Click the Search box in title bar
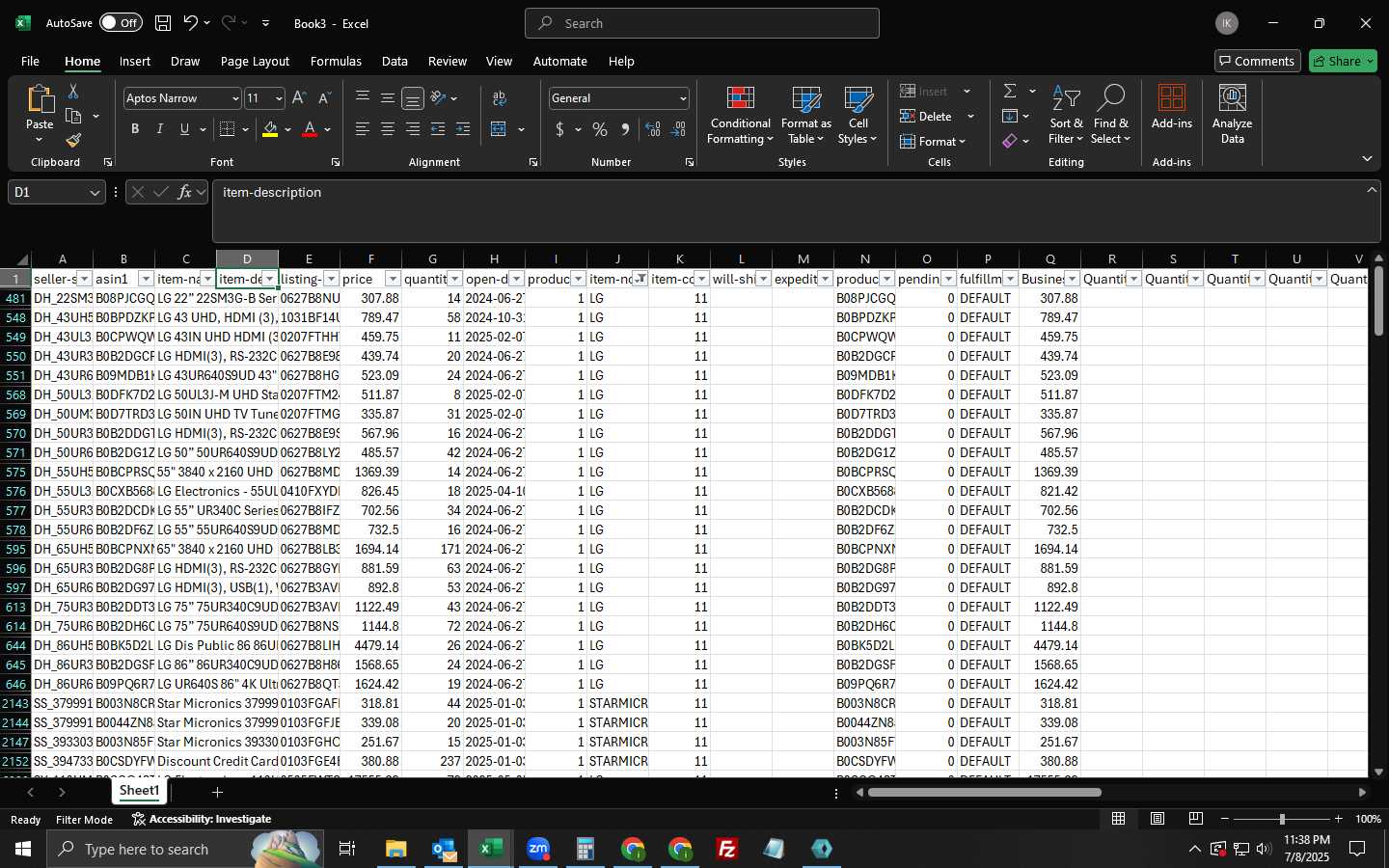The height and width of the screenshot is (868, 1389). (x=702, y=23)
